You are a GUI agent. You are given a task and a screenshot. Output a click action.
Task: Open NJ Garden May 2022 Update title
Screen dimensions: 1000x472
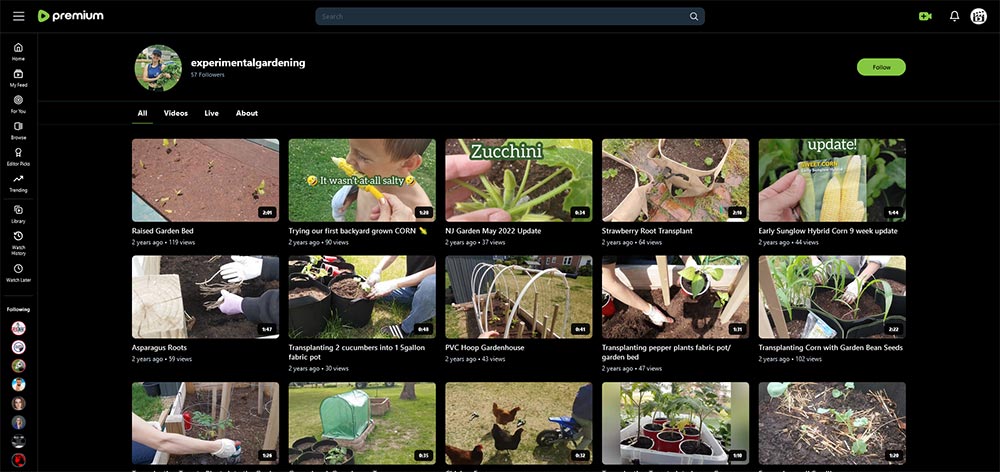pos(493,231)
